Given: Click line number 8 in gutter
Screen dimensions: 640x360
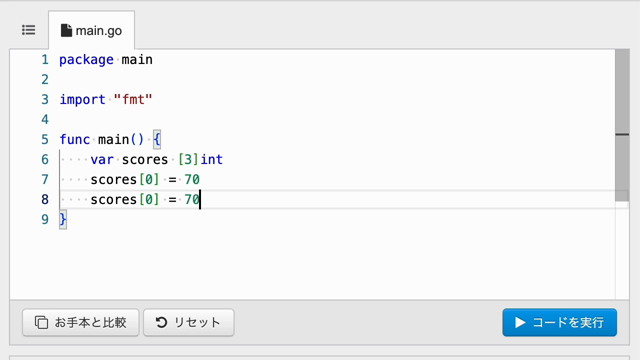Looking at the screenshot, I should tap(45, 200).
